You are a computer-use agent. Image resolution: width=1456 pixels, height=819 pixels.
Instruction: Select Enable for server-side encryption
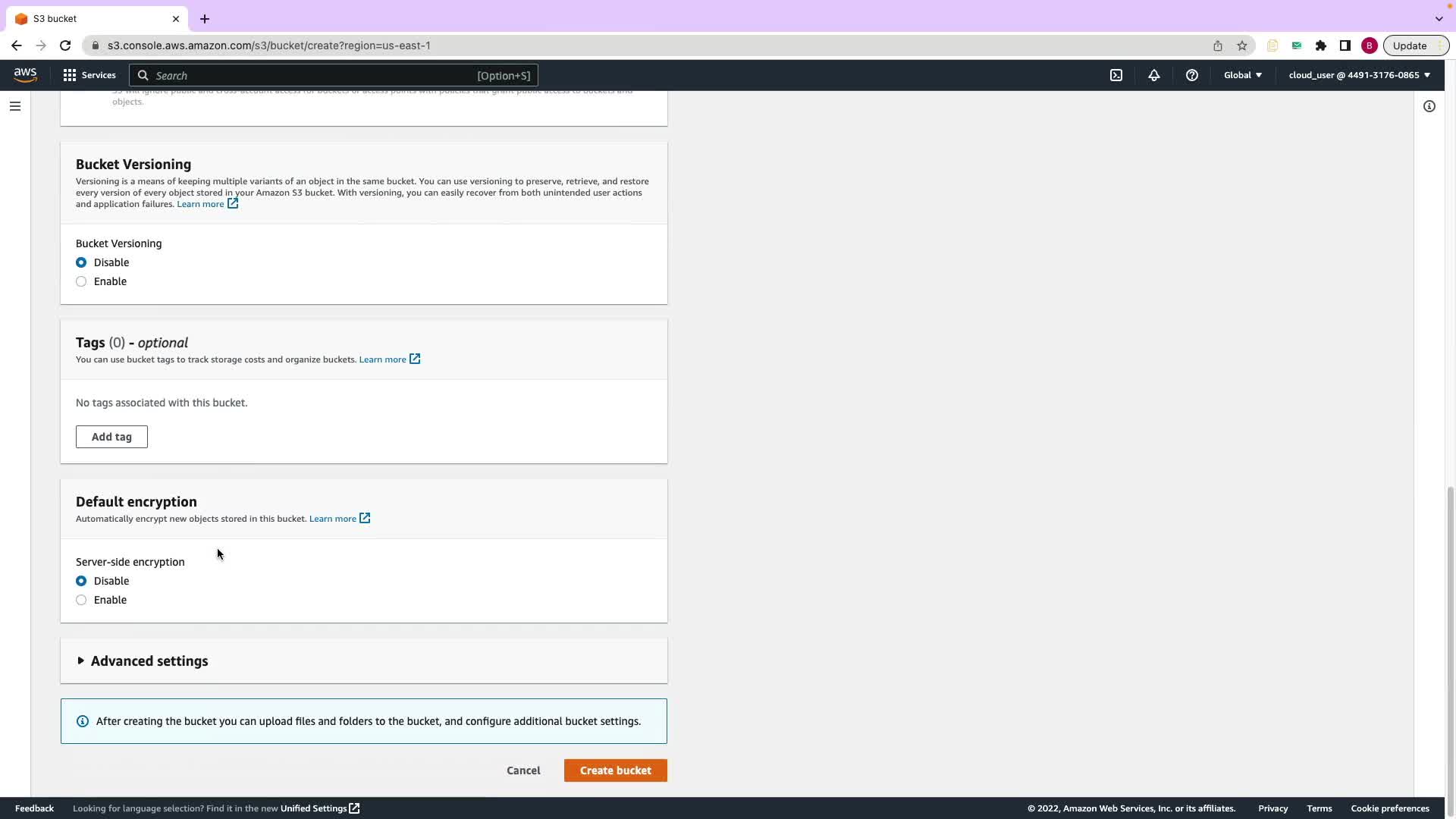click(81, 600)
